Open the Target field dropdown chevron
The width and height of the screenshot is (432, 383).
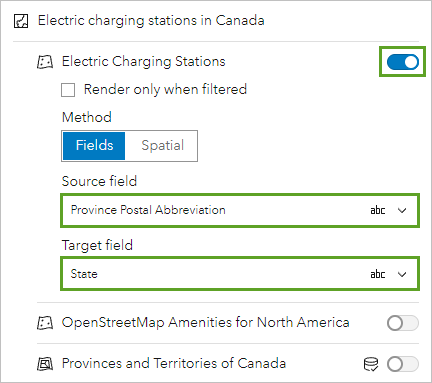402,274
